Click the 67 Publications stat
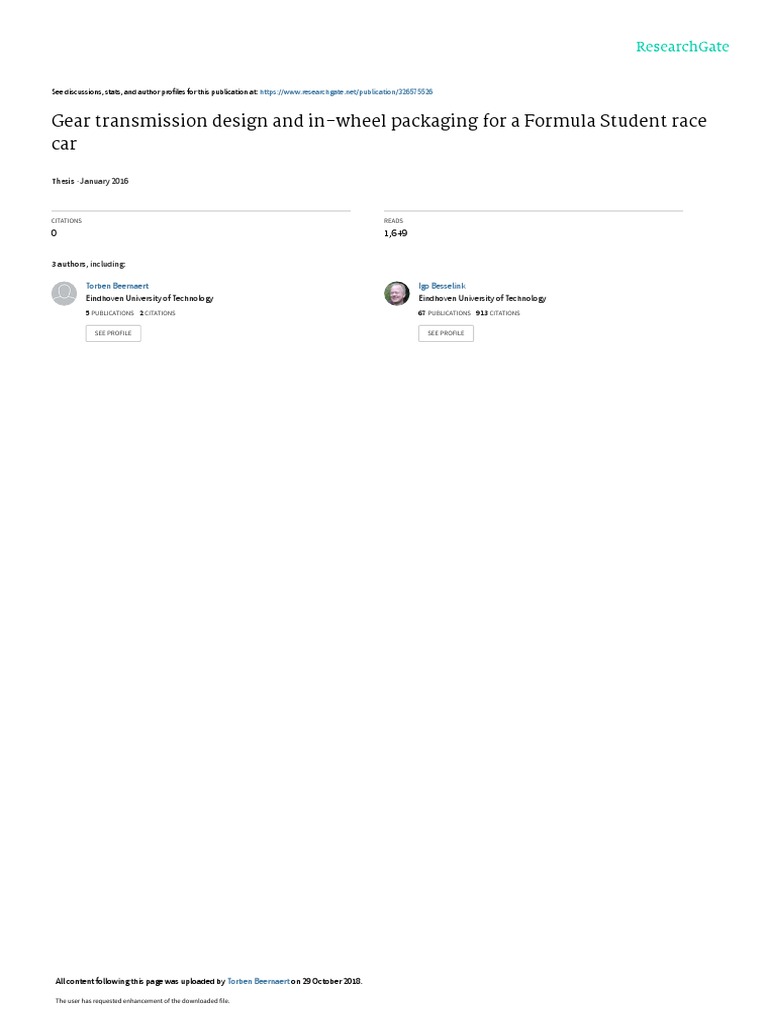 click(444, 313)
